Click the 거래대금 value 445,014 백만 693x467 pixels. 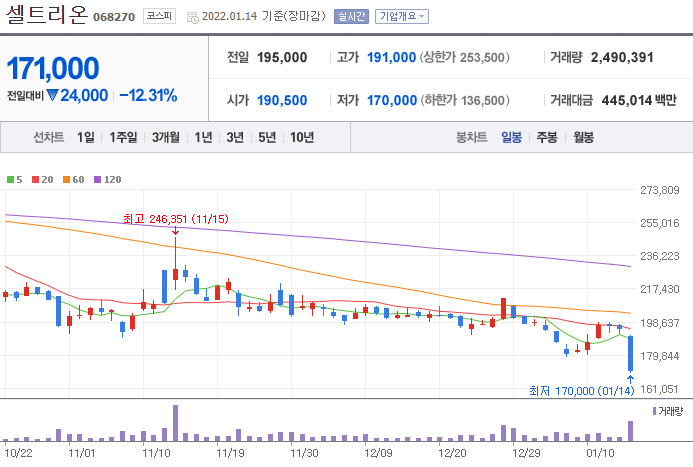[639, 100]
